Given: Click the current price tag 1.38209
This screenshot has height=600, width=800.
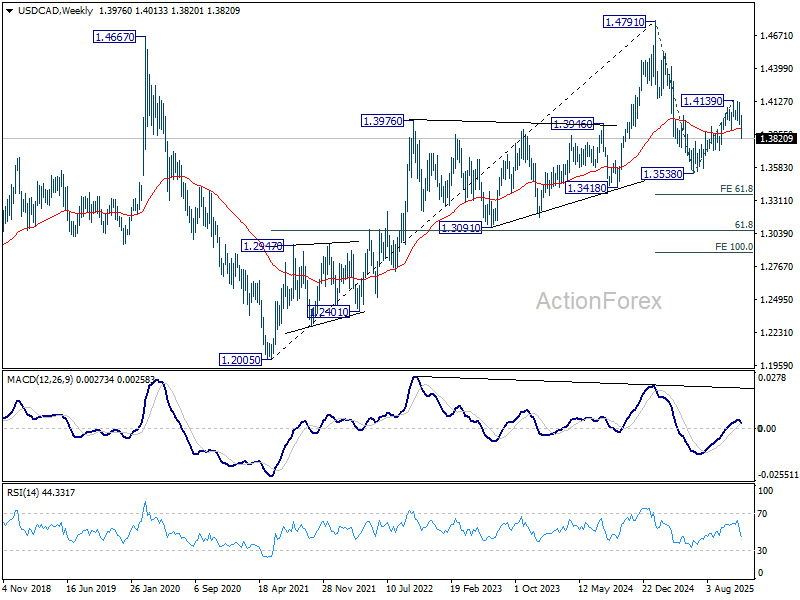Looking at the screenshot, I should tap(776, 138).
